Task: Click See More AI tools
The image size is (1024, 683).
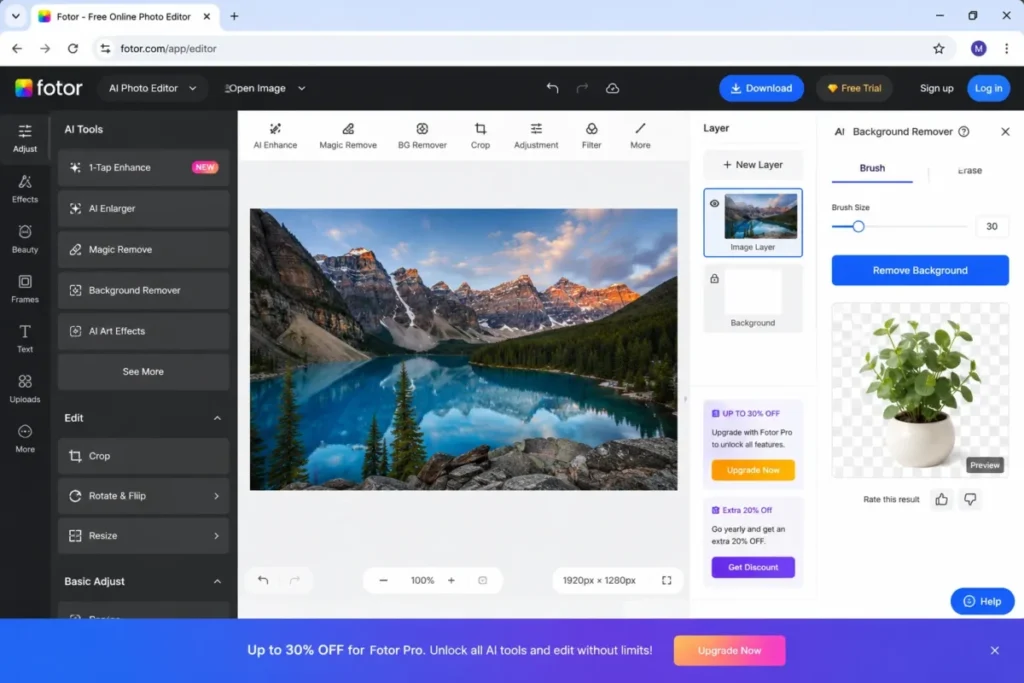Action: [x=143, y=372]
